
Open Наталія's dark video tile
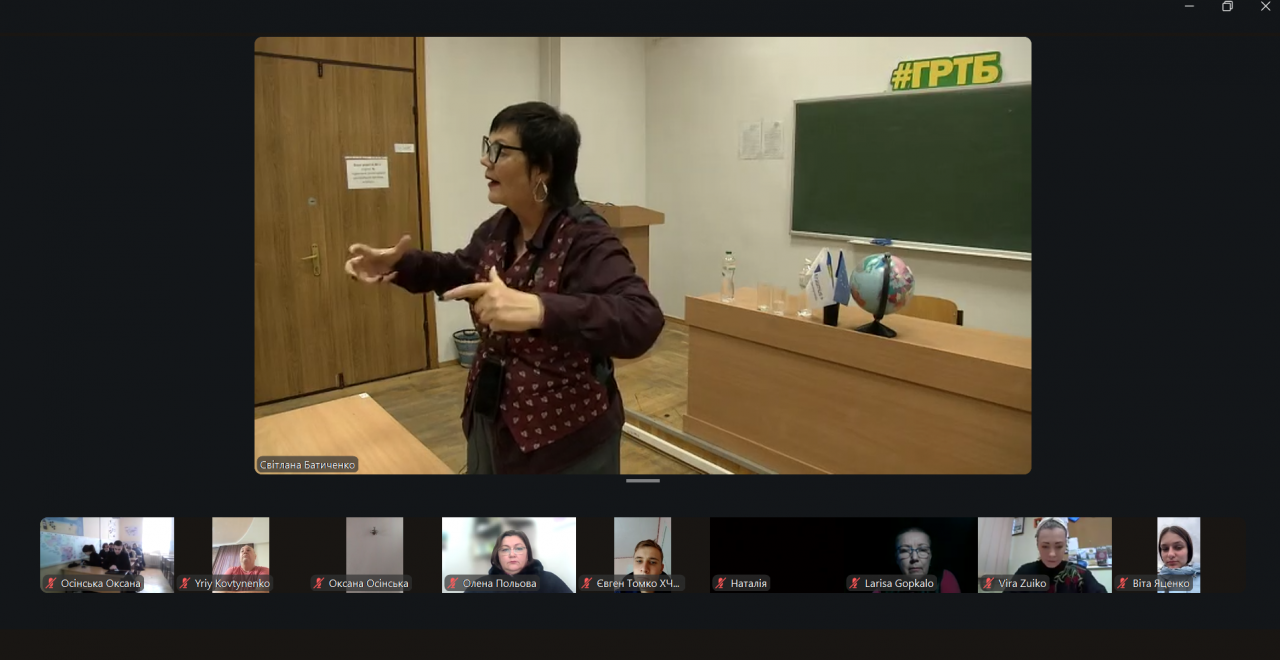776,548
